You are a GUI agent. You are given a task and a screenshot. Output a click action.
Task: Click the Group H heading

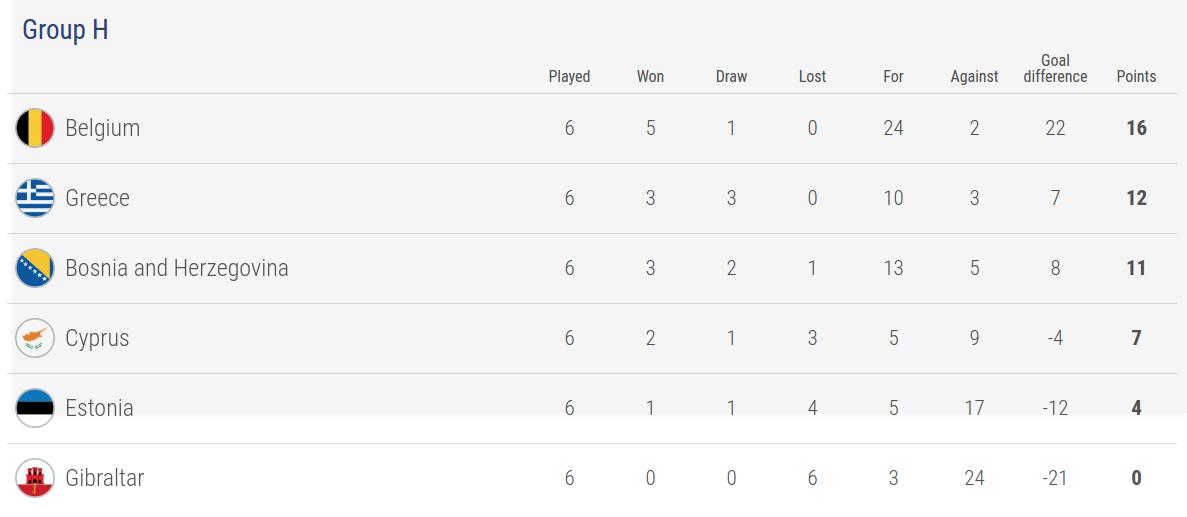click(x=65, y=30)
